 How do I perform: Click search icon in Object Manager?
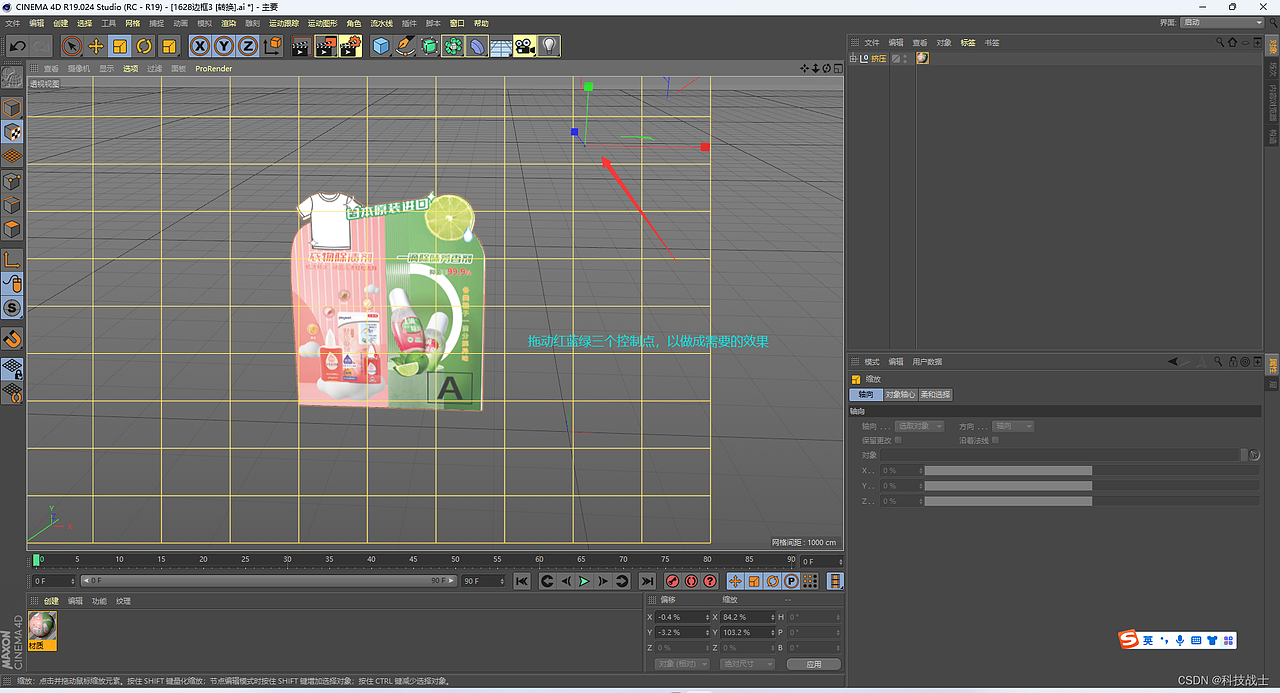coord(1220,42)
